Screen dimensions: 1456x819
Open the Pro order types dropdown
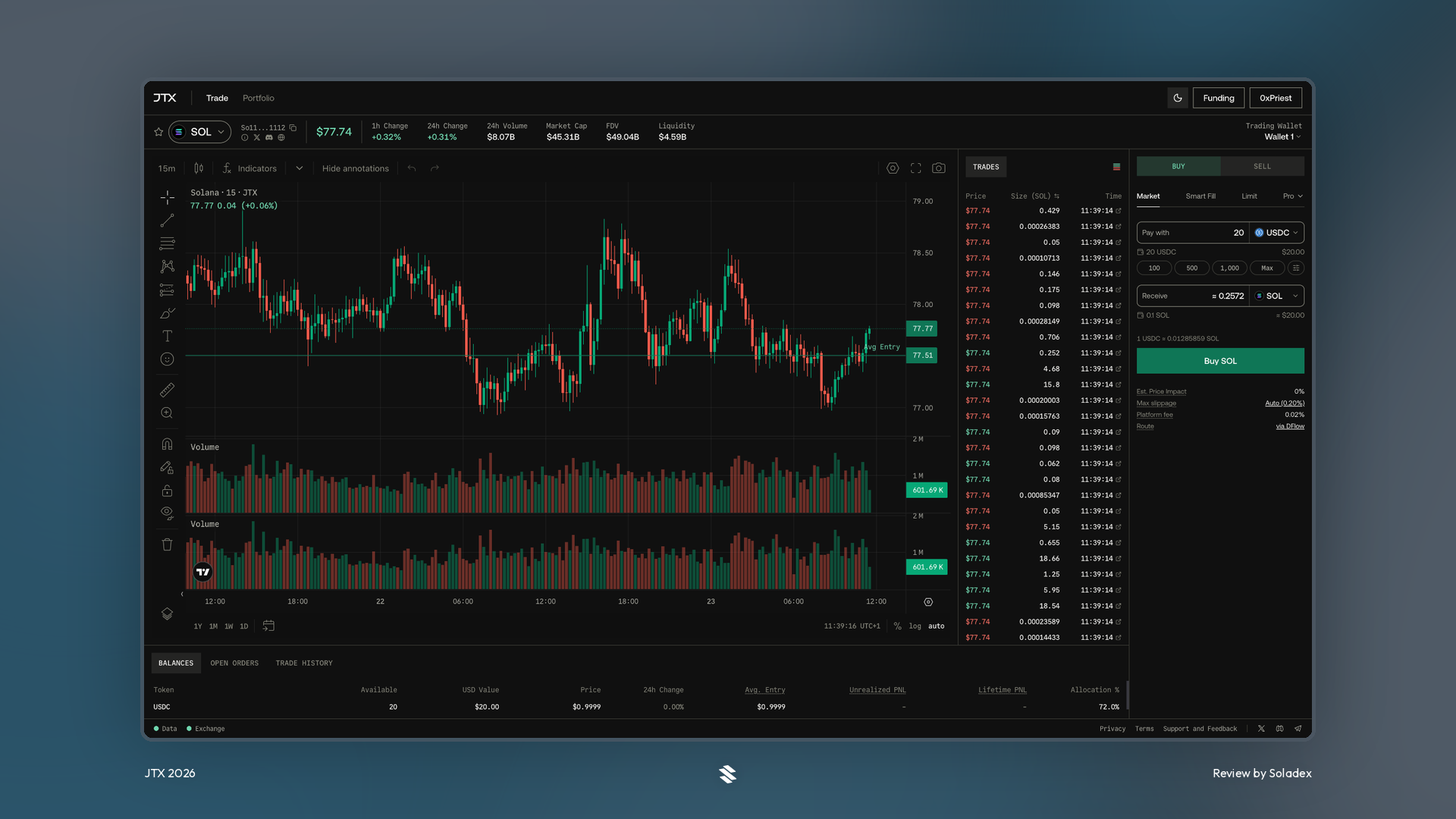pyautogui.click(x=1293, y=196)
